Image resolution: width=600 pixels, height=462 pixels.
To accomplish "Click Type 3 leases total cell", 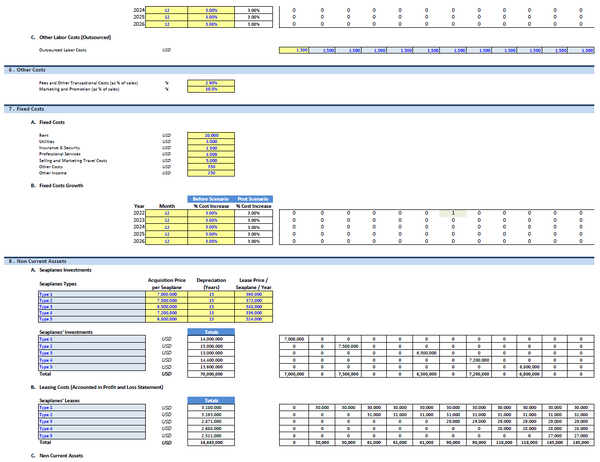I will (x=211, y=421).
